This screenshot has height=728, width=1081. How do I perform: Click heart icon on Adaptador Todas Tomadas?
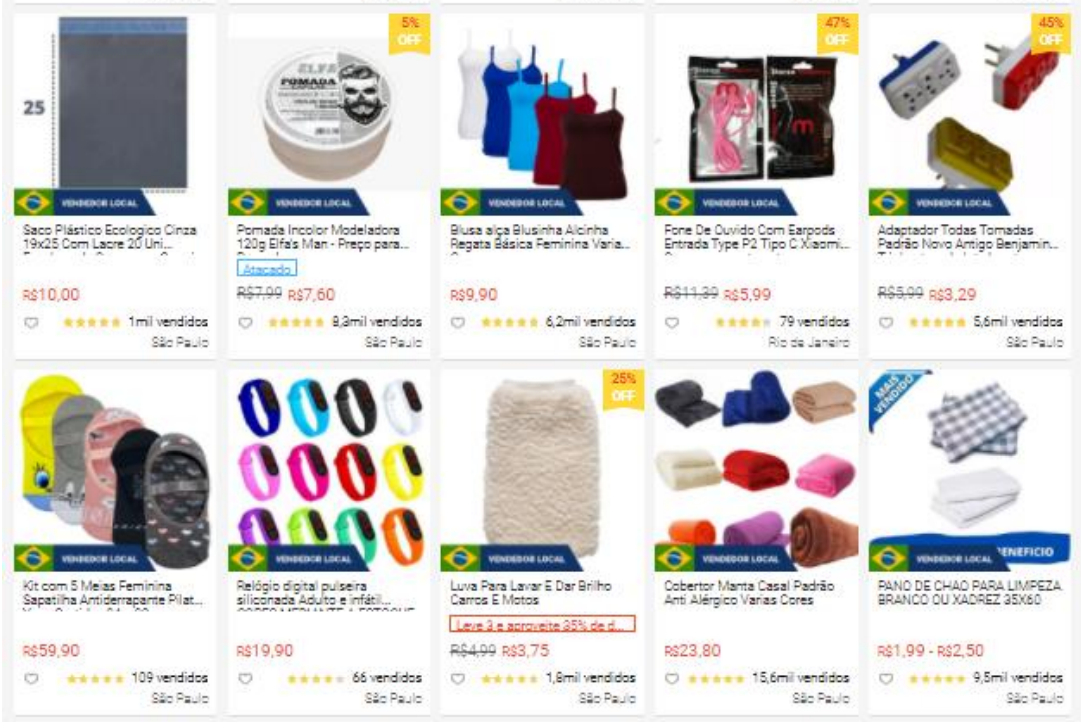(x=887, y=323)
